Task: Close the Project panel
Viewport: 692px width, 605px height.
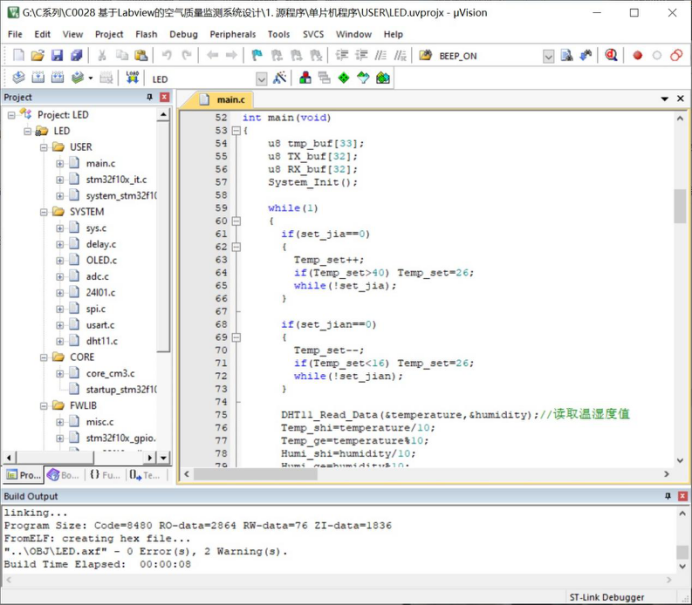Action: 164,97
